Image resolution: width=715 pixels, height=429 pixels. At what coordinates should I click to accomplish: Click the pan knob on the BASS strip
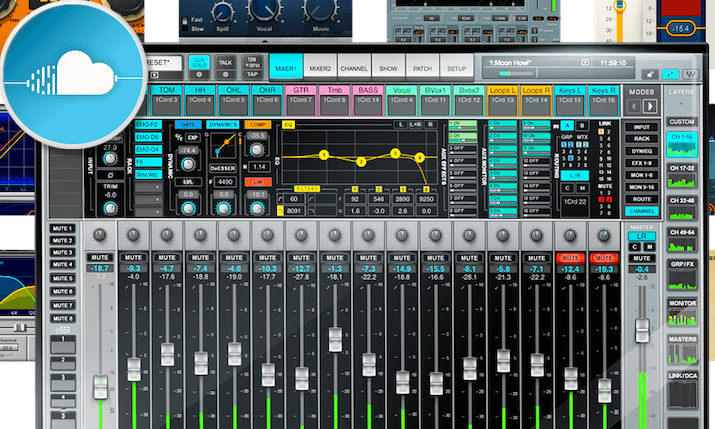tap(368, 235)
